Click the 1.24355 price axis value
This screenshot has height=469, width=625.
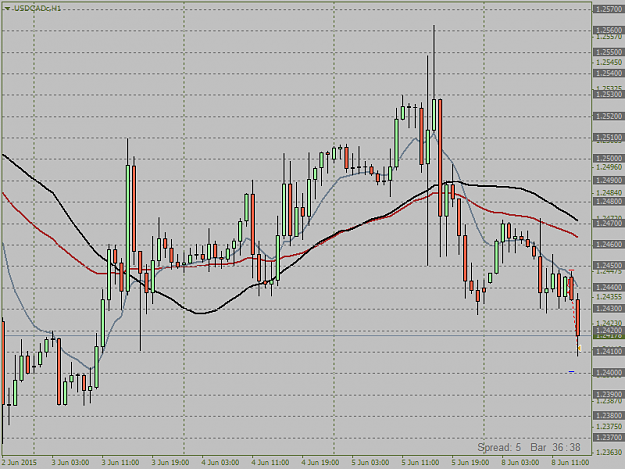(609, 297)
